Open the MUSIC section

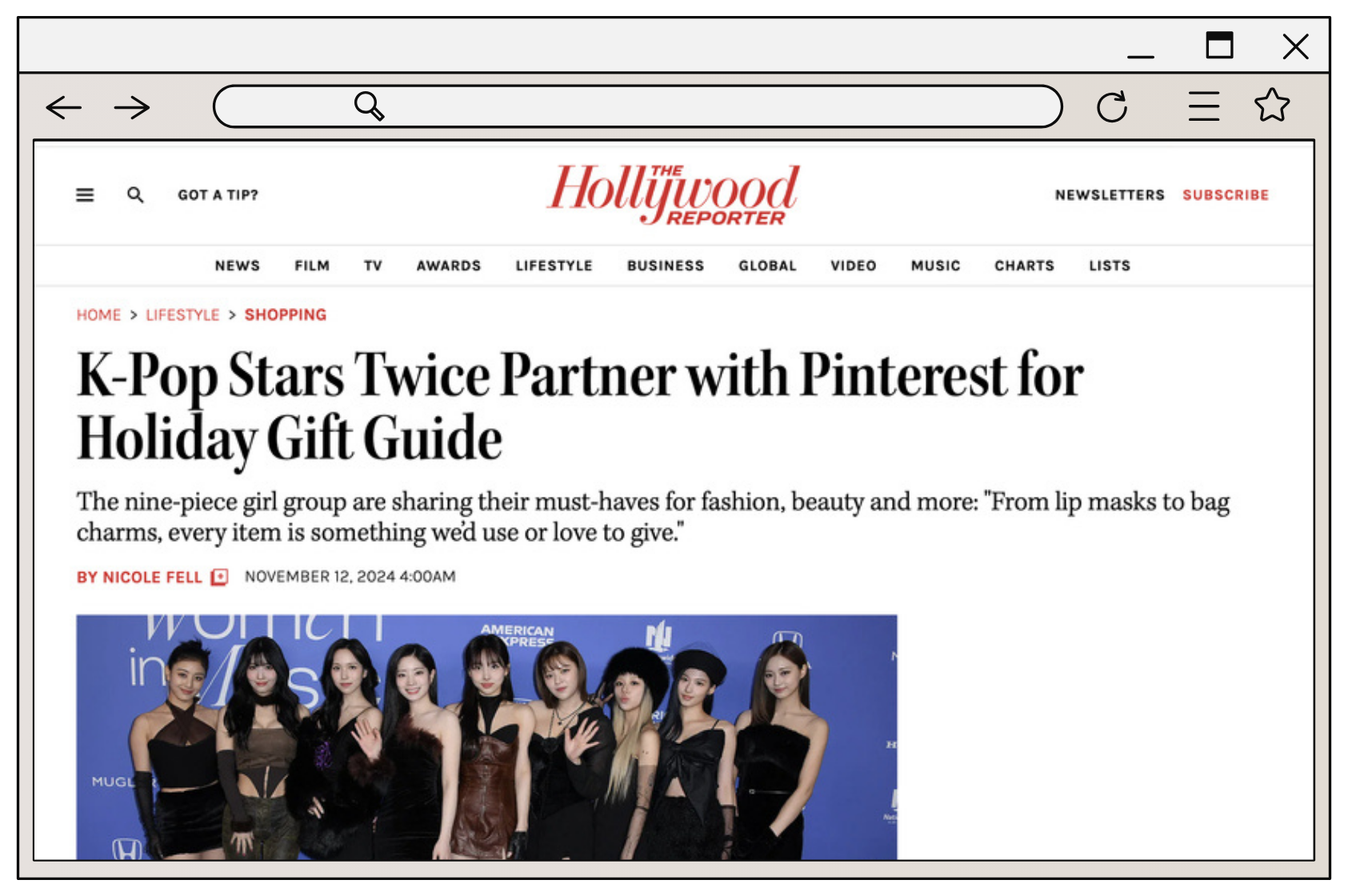pos(934,265)
